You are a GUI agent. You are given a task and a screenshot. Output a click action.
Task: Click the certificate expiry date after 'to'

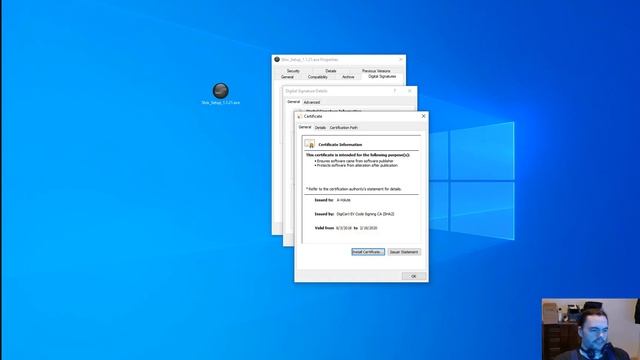tap(368, 228)
